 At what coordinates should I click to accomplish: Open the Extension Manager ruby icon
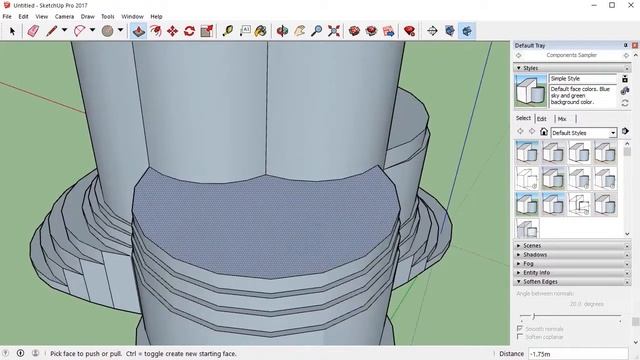click(409, 31)
